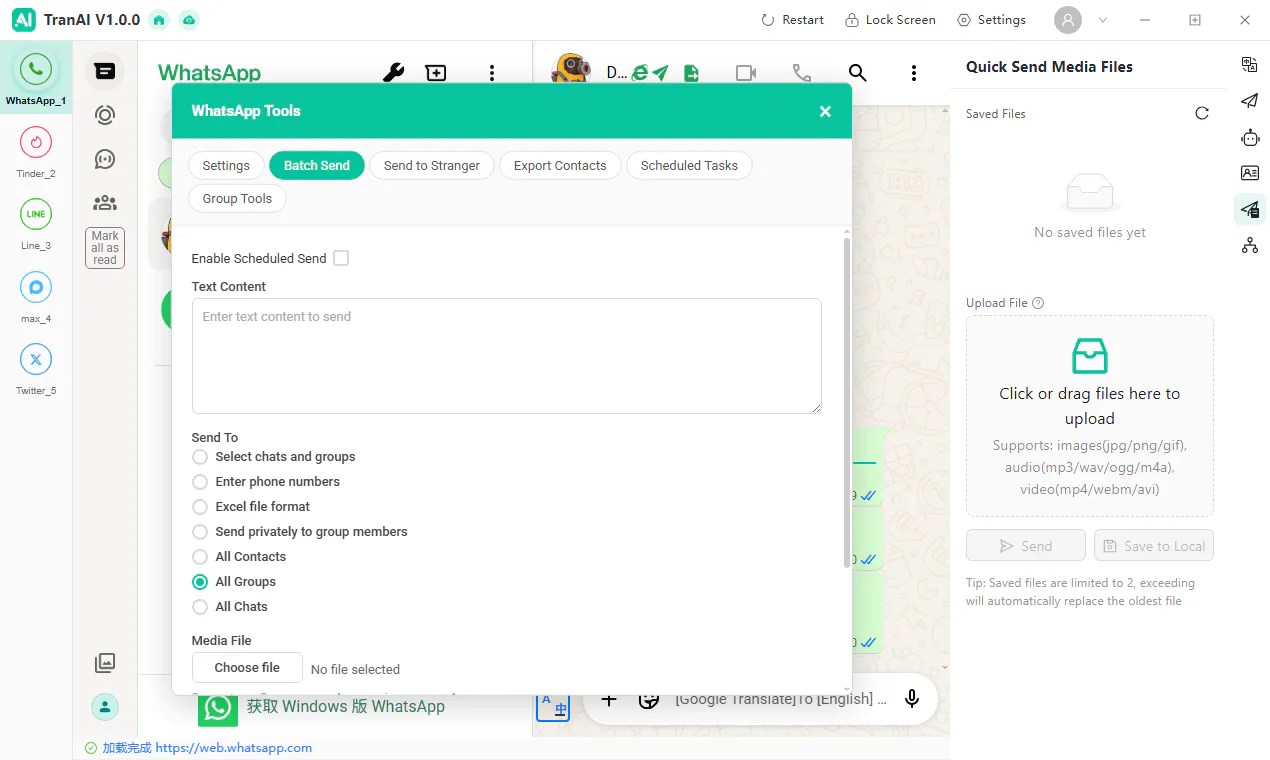Open the WhatsApp profile avatar icon

(x=104, y=707)
